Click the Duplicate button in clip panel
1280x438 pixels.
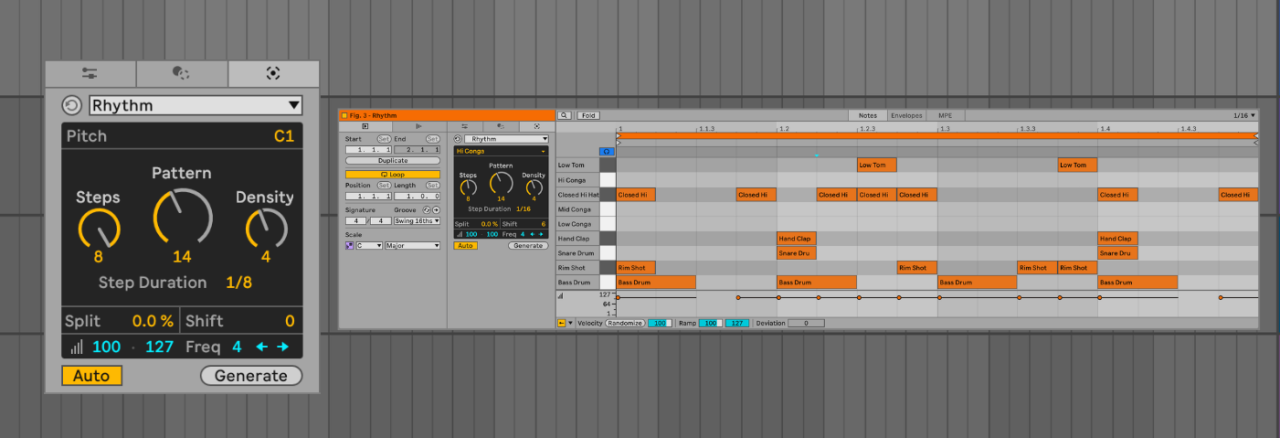point(392,160)
